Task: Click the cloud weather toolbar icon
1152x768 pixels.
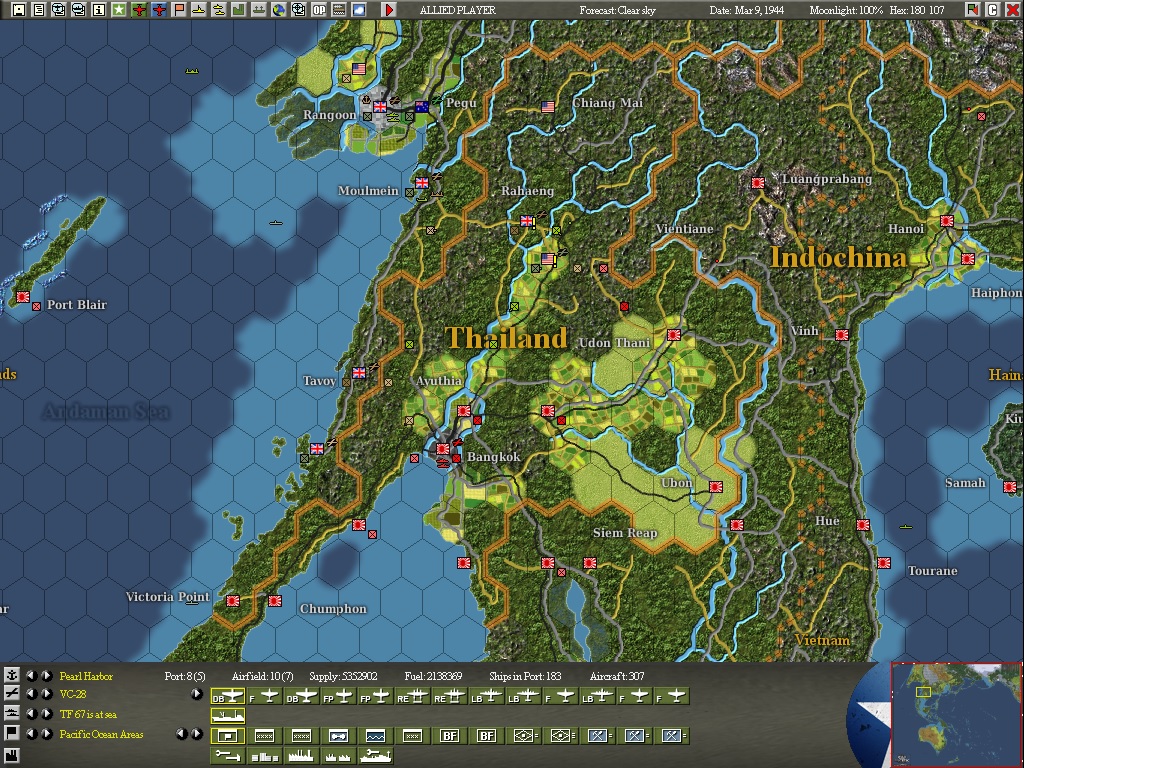Action: tap(359, 10)
